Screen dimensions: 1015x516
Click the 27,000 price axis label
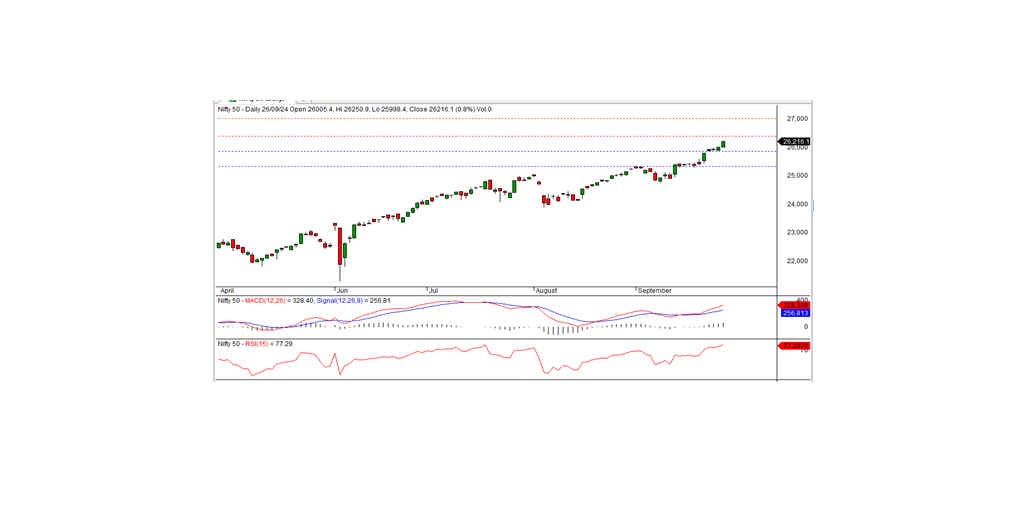pyautogui.click(x=795, y=118)
